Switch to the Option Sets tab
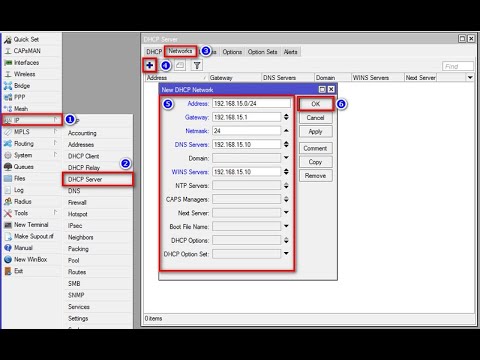The height and width of the screenshot is (360, 480). 262,52
